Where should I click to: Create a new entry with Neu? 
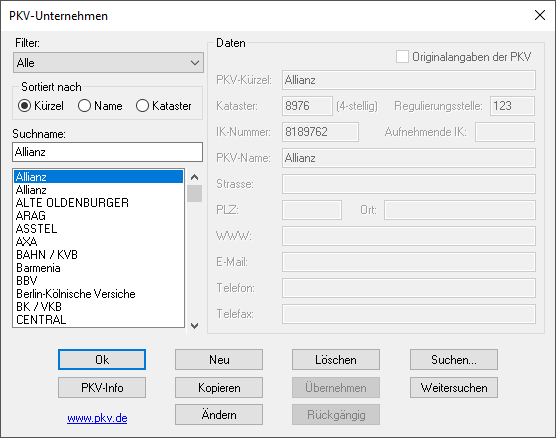pos(219,360)
